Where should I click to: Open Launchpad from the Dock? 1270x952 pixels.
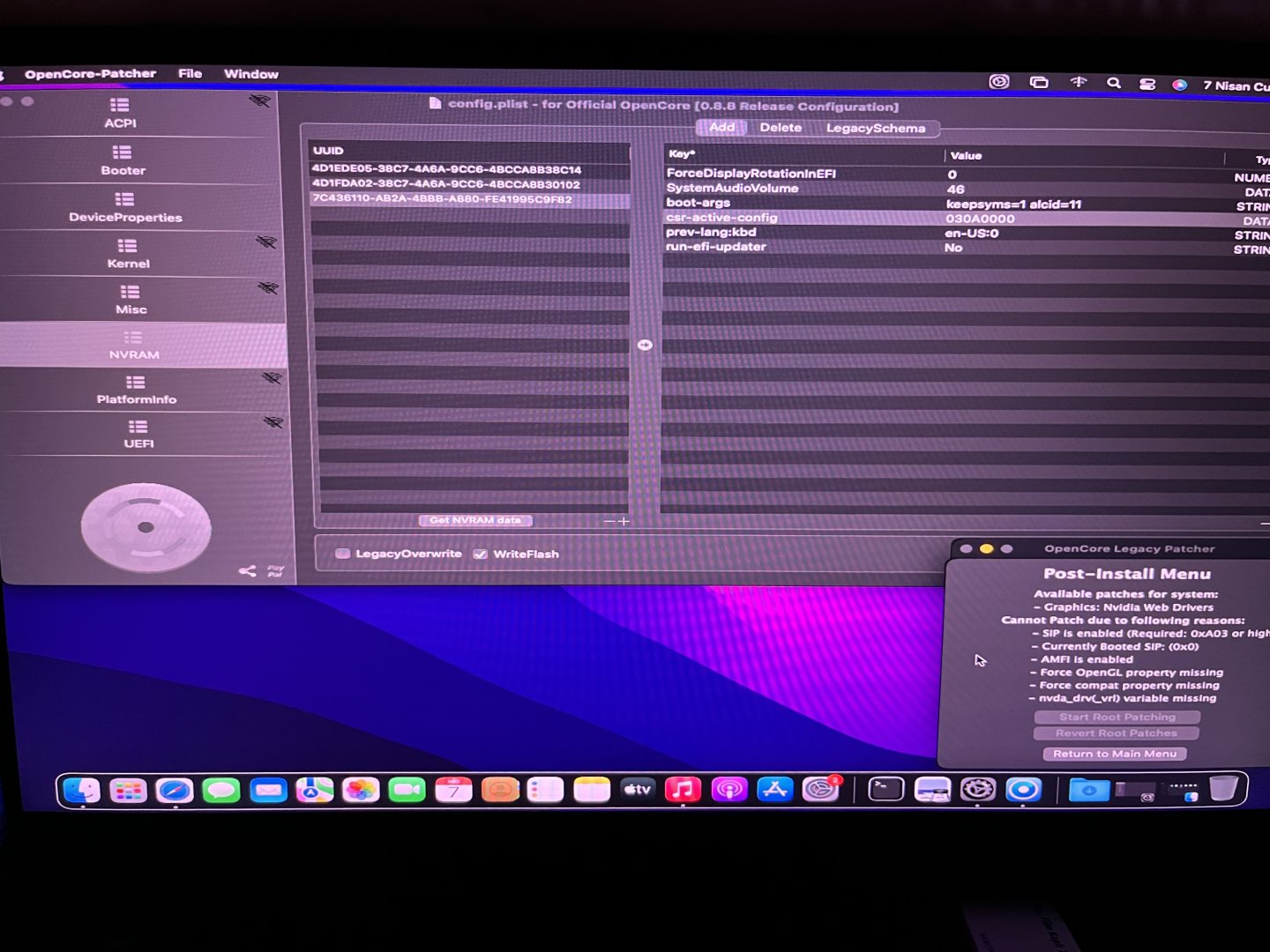tap(129, 791)
